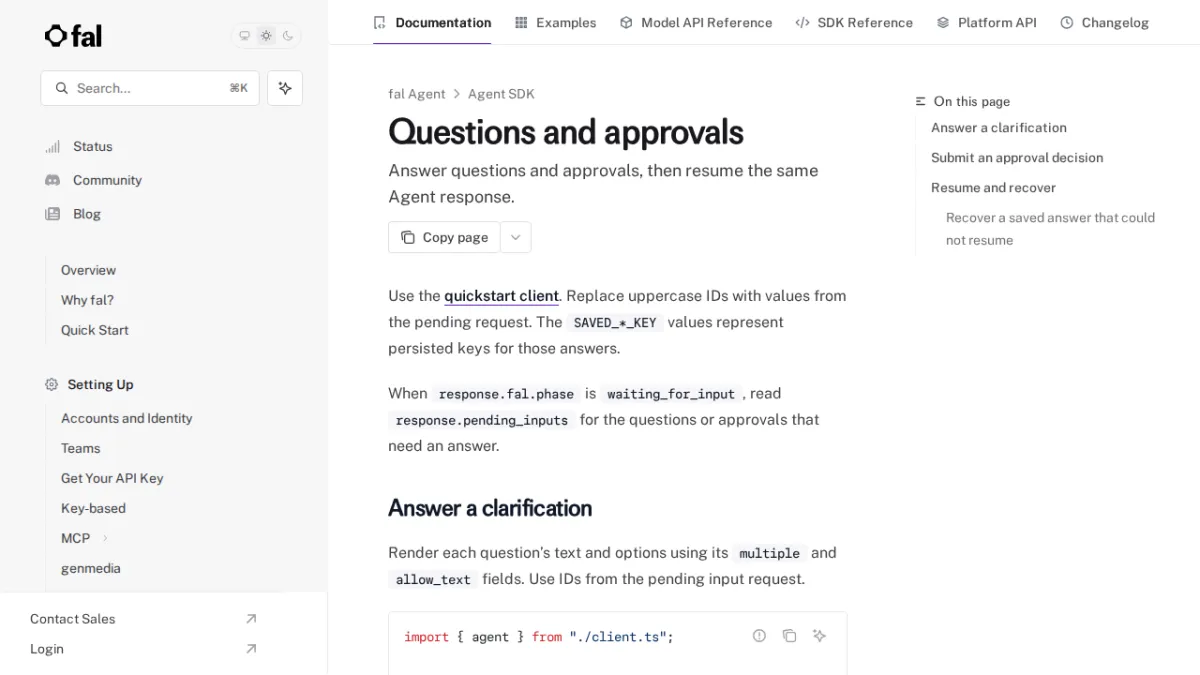Open Accounts and Identity page
The width and height of the screenshot is (1200, 675).
pyautogui.click(x=126, y=418)
